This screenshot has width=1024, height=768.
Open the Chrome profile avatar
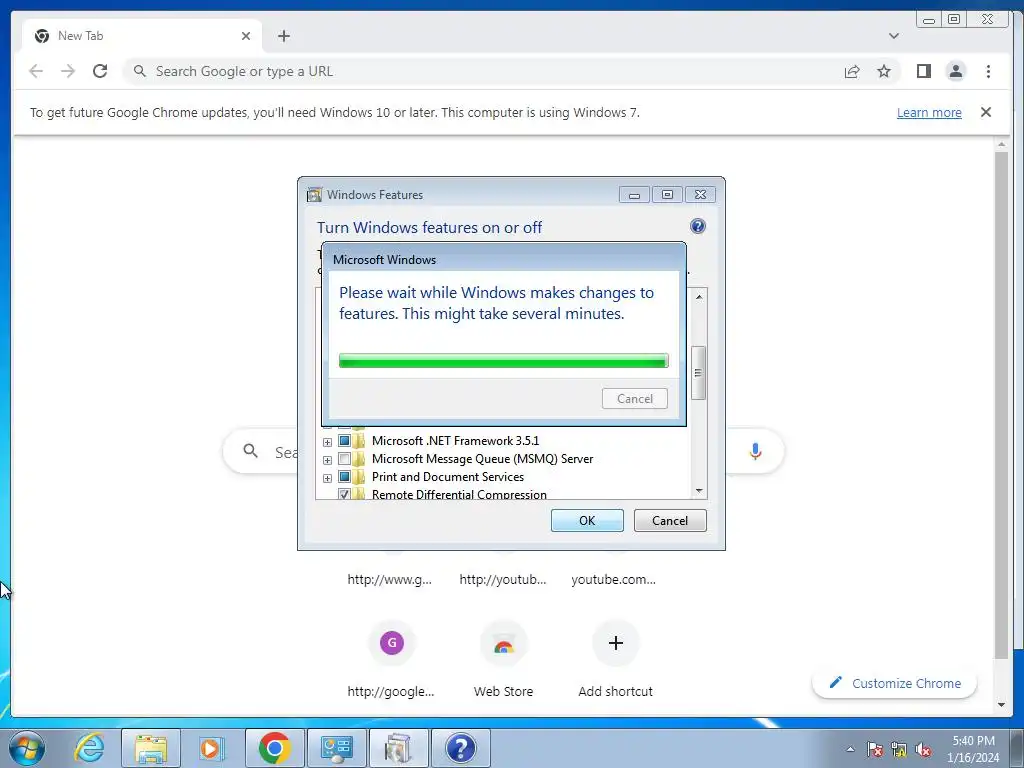click(x=955, y=71)
